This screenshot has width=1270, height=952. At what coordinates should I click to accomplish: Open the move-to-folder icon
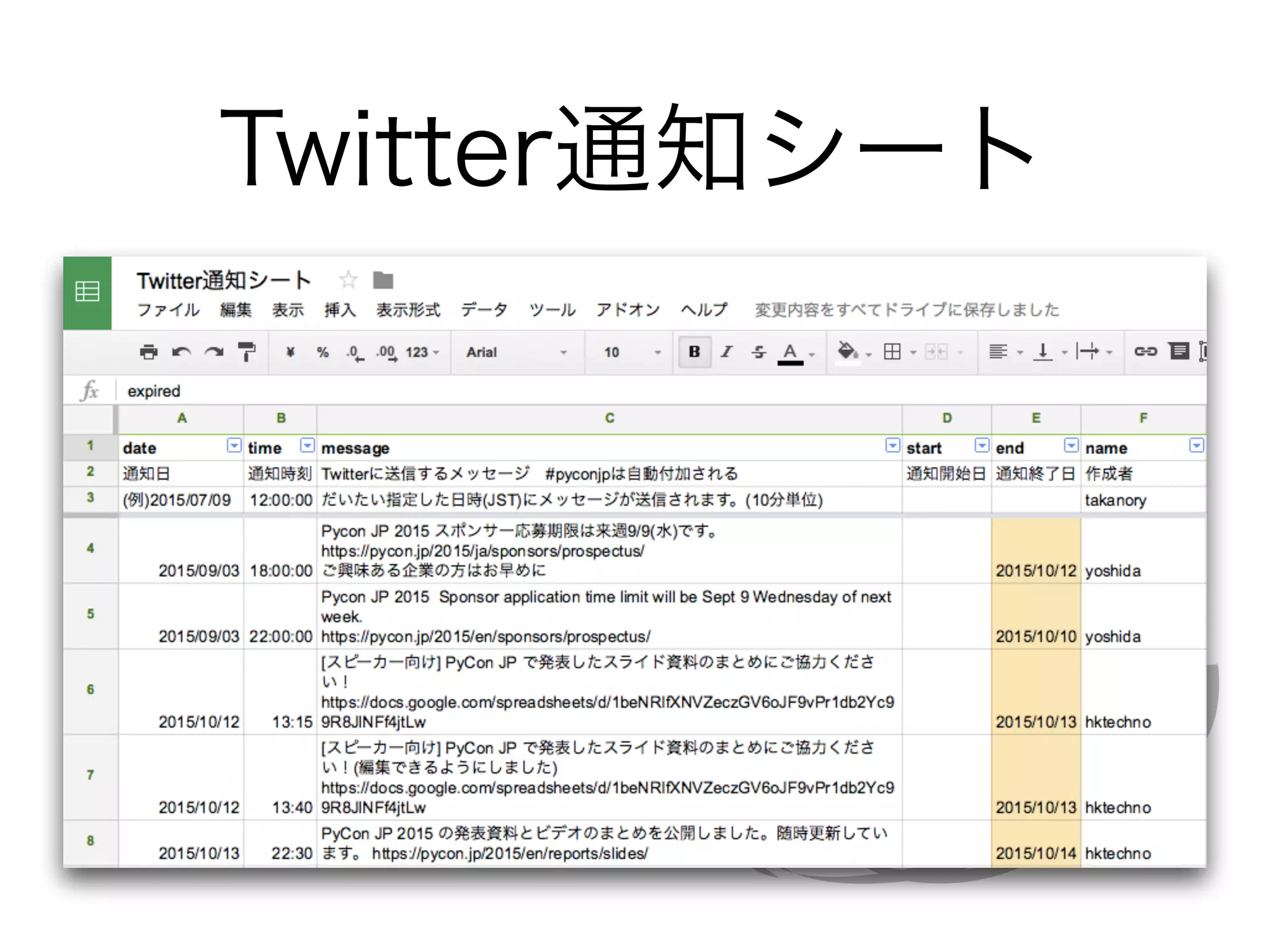point(383,280)
